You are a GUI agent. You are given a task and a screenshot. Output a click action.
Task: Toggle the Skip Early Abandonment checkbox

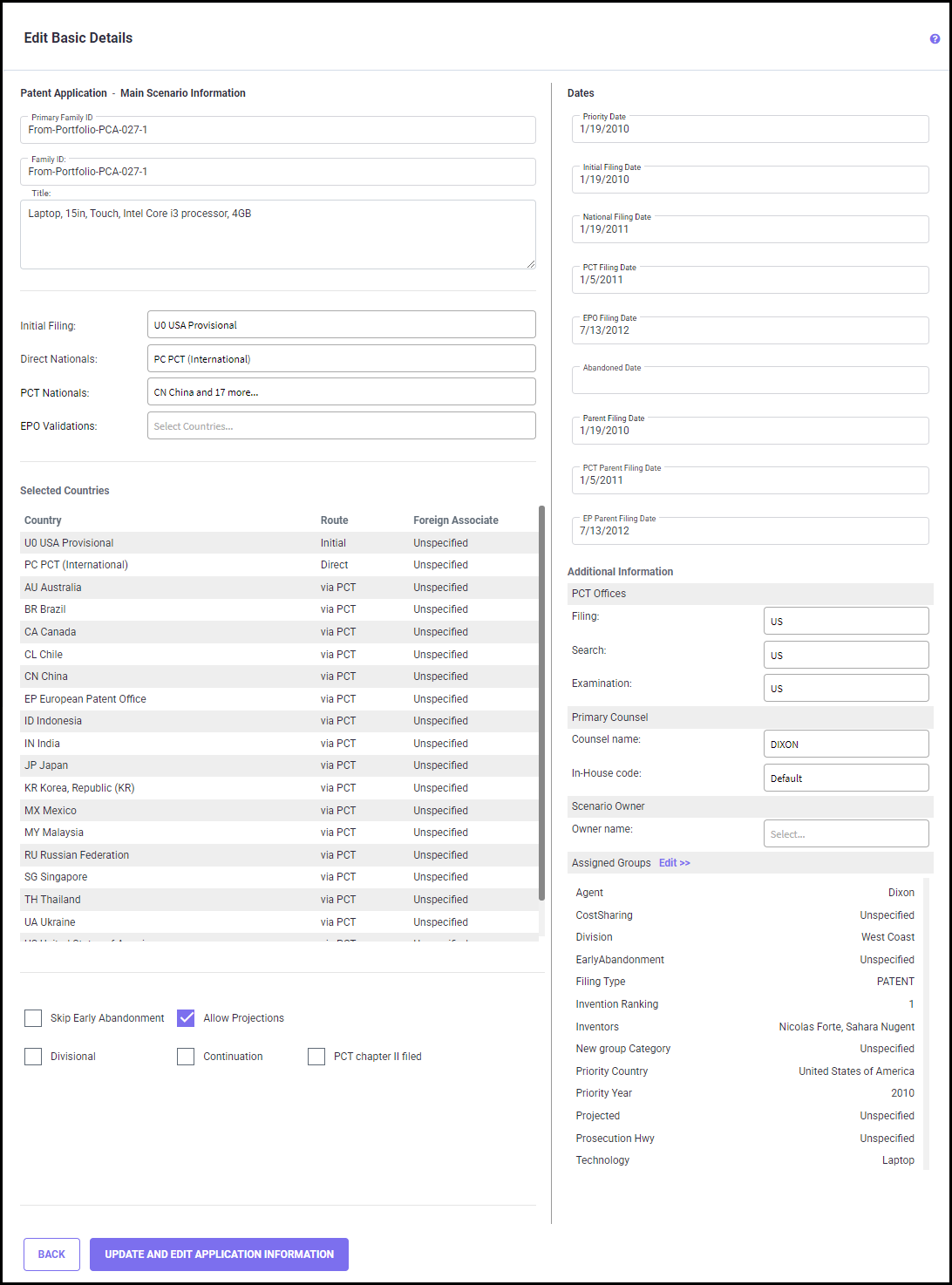(33, 1018)
